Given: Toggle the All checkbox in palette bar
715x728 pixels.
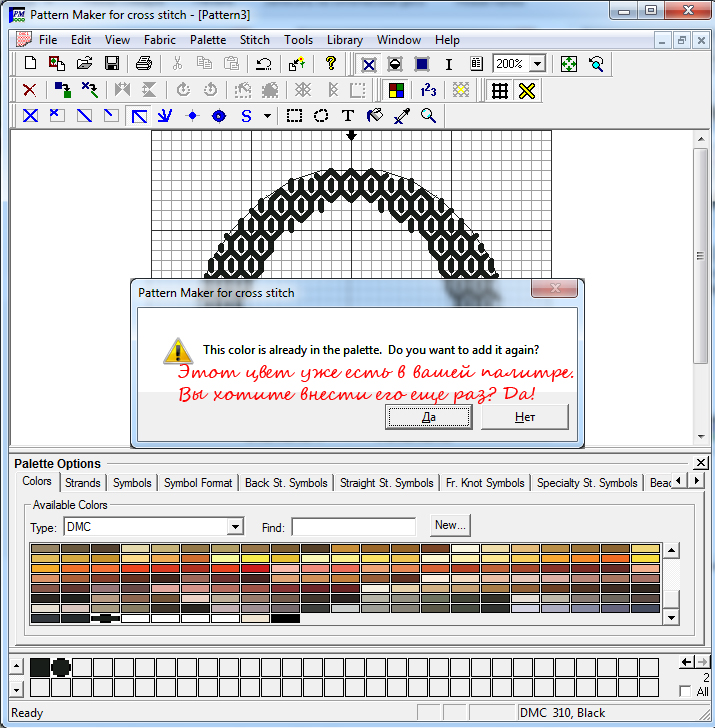Looking at the screenshot, I should tap(685, 691).
